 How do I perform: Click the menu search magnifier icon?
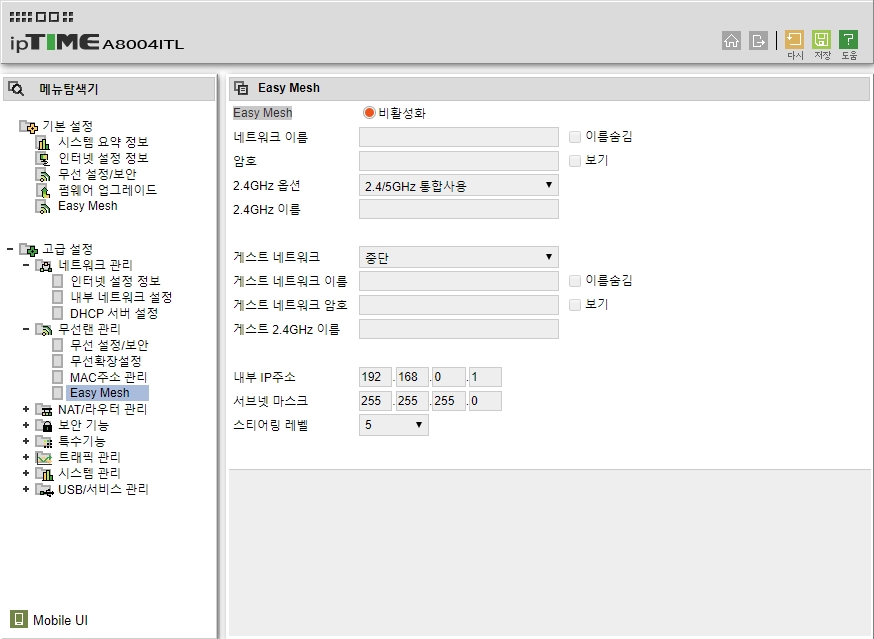(x=16, y=88)
